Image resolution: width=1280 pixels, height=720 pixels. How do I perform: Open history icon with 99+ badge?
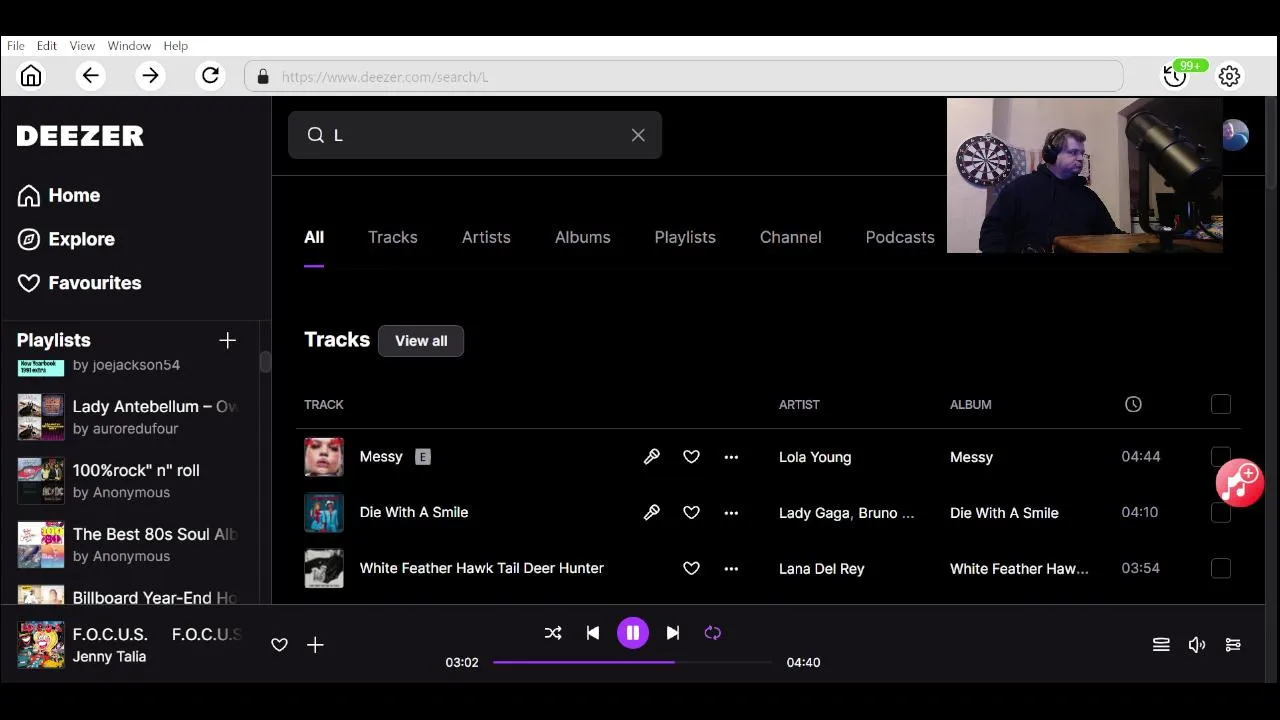pyautogui.click(x=1175, y=76)
